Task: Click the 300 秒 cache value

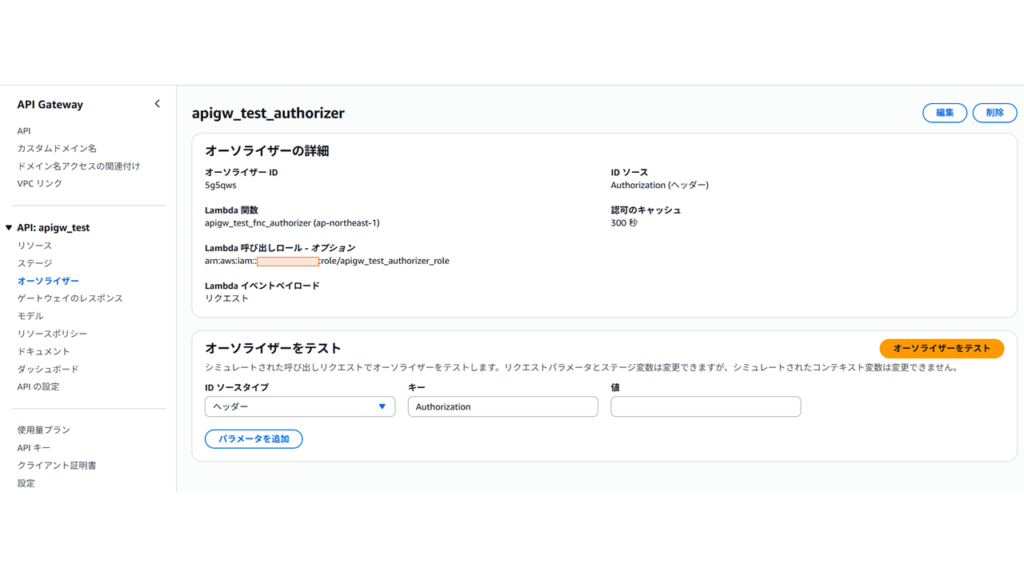Action: (x=624, y=223)
